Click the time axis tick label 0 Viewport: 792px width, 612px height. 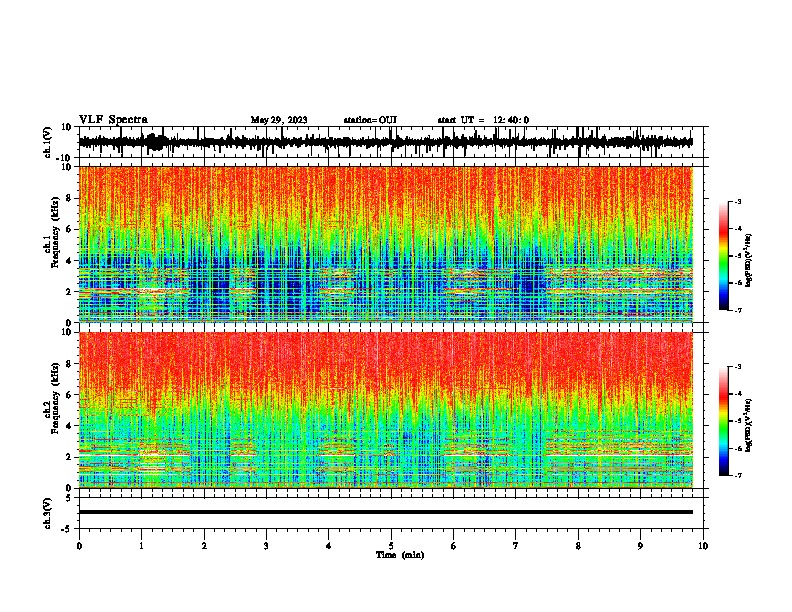click(x=79, y=546)
